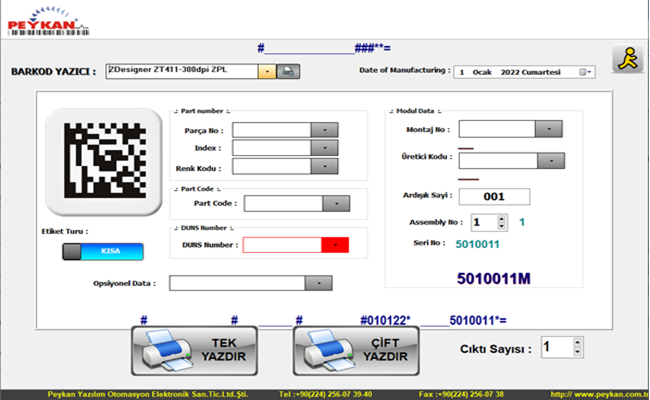Image resolution: width=650 pixels, height=400 pixels.
Task: Click the ###**= text at the top
Action: point(372,48)
